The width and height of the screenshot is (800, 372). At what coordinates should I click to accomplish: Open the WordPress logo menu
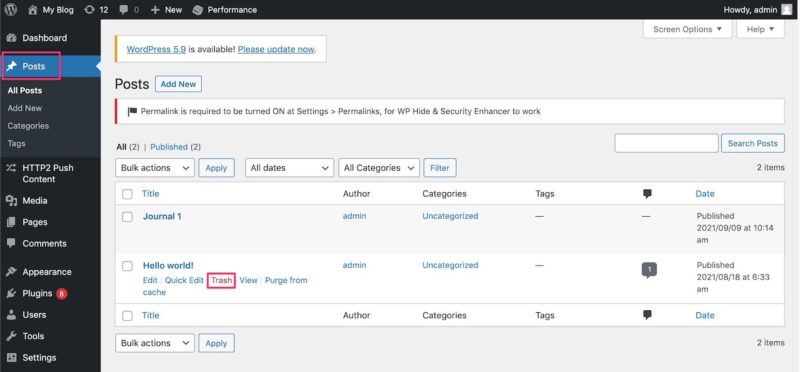click(11, 10)
